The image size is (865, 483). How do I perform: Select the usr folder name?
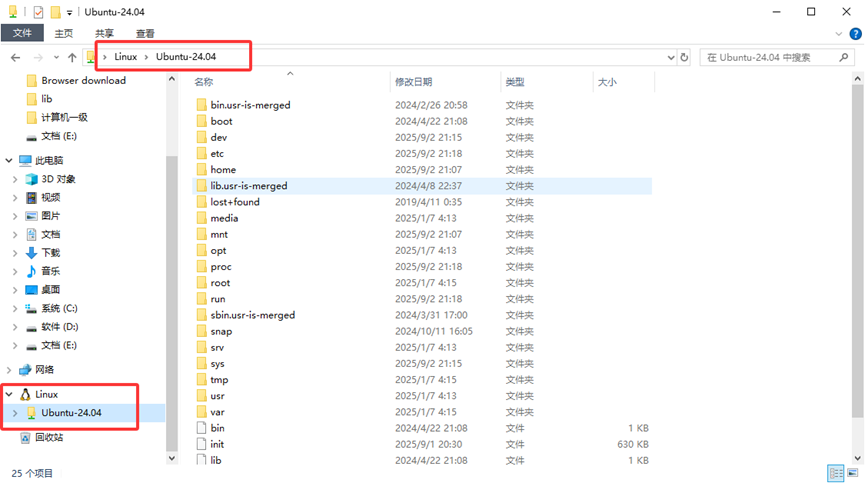[x=217, y=396]
